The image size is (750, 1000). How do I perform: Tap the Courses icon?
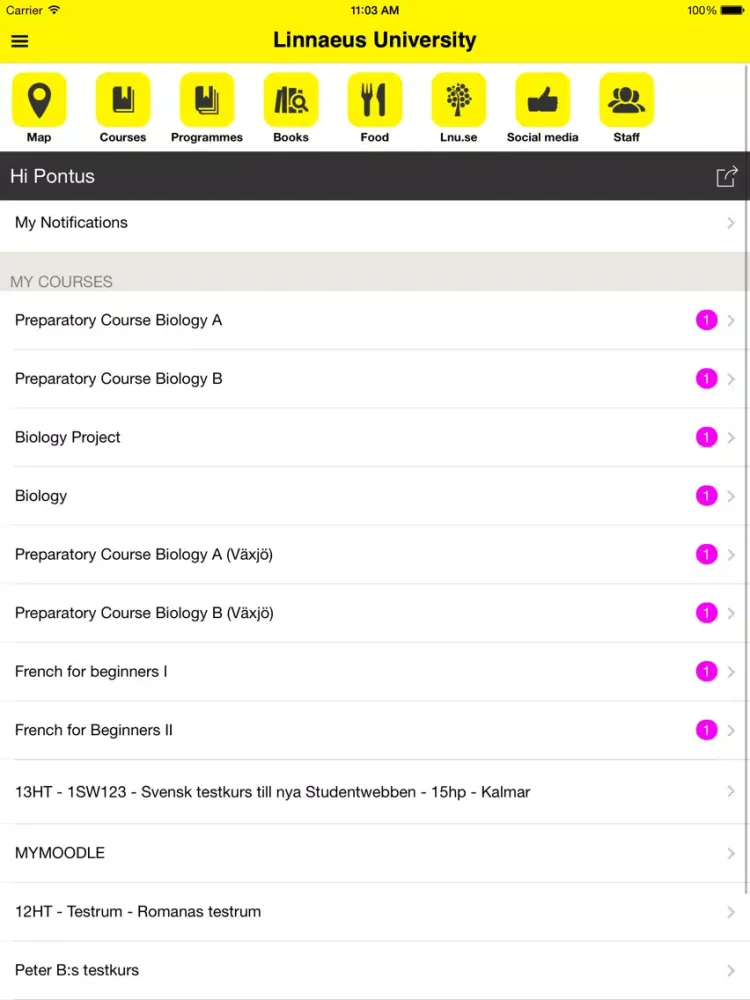122,99
